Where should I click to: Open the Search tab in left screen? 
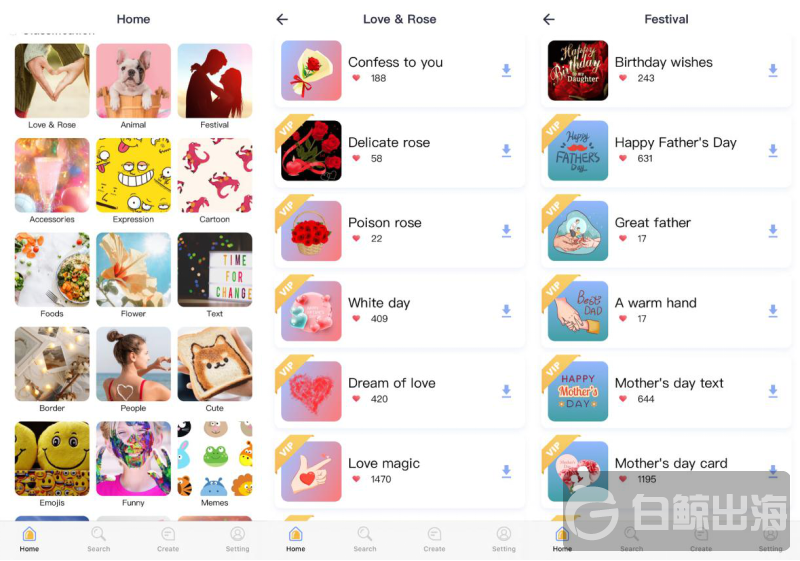coord(98,540)
